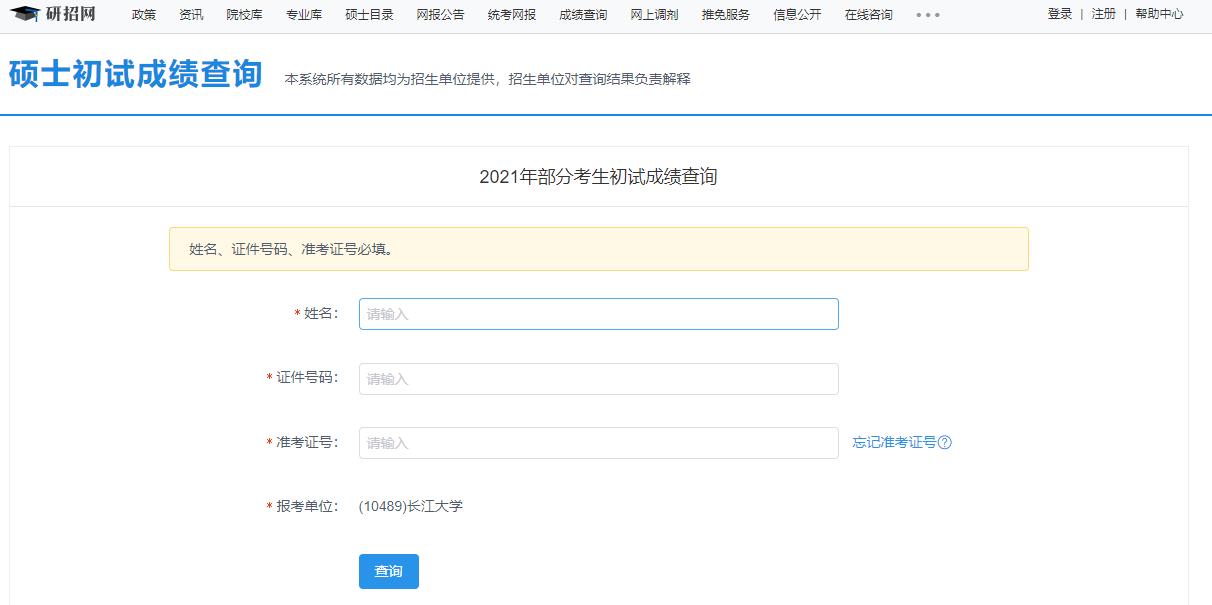Click the question mark help icon beside 忘记准考证号
Image resolution: width=1212 pixels, height=605 pixels.
(x=945, y=442)
